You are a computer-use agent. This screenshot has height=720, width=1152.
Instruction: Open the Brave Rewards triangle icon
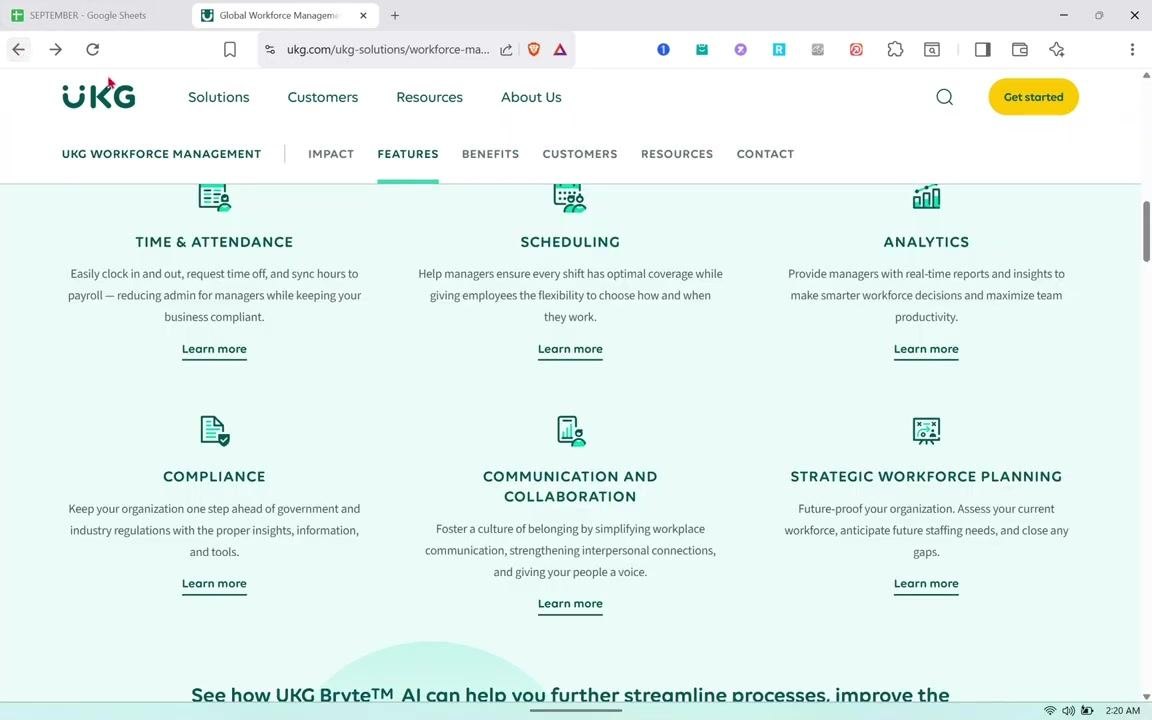pyautogui.click(x=560, y=49)
